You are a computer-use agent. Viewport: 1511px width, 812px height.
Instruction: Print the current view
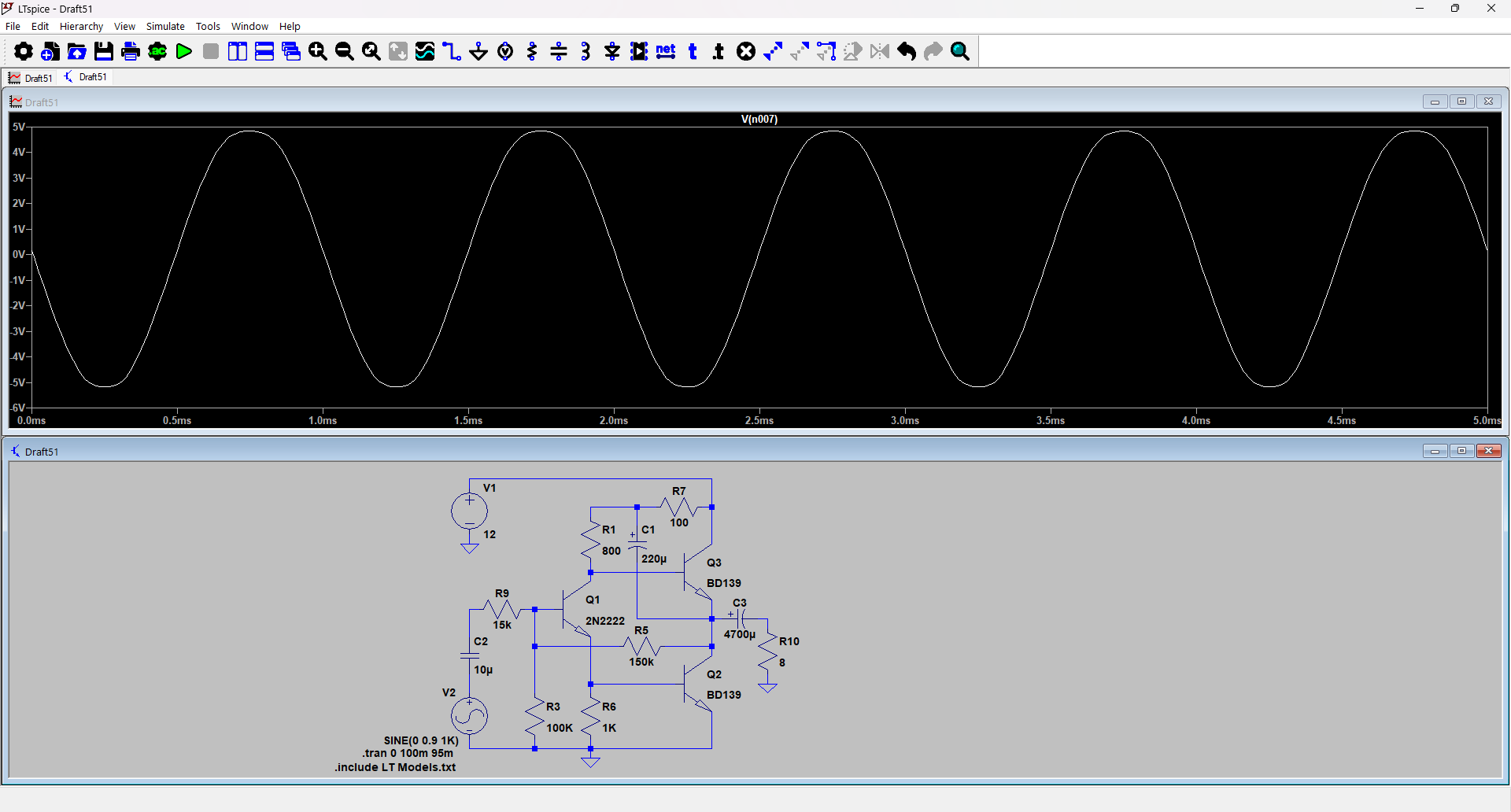[x=131, y=52]
